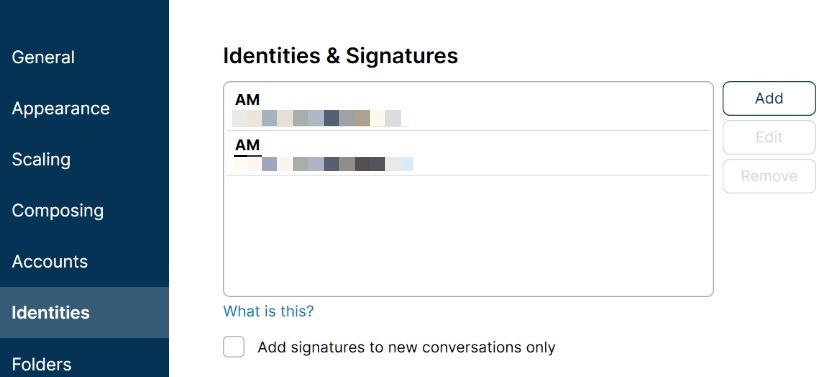Select the underlined second AM identity name
The height and width of the screenshot is (377, 817).
[247, 145]
